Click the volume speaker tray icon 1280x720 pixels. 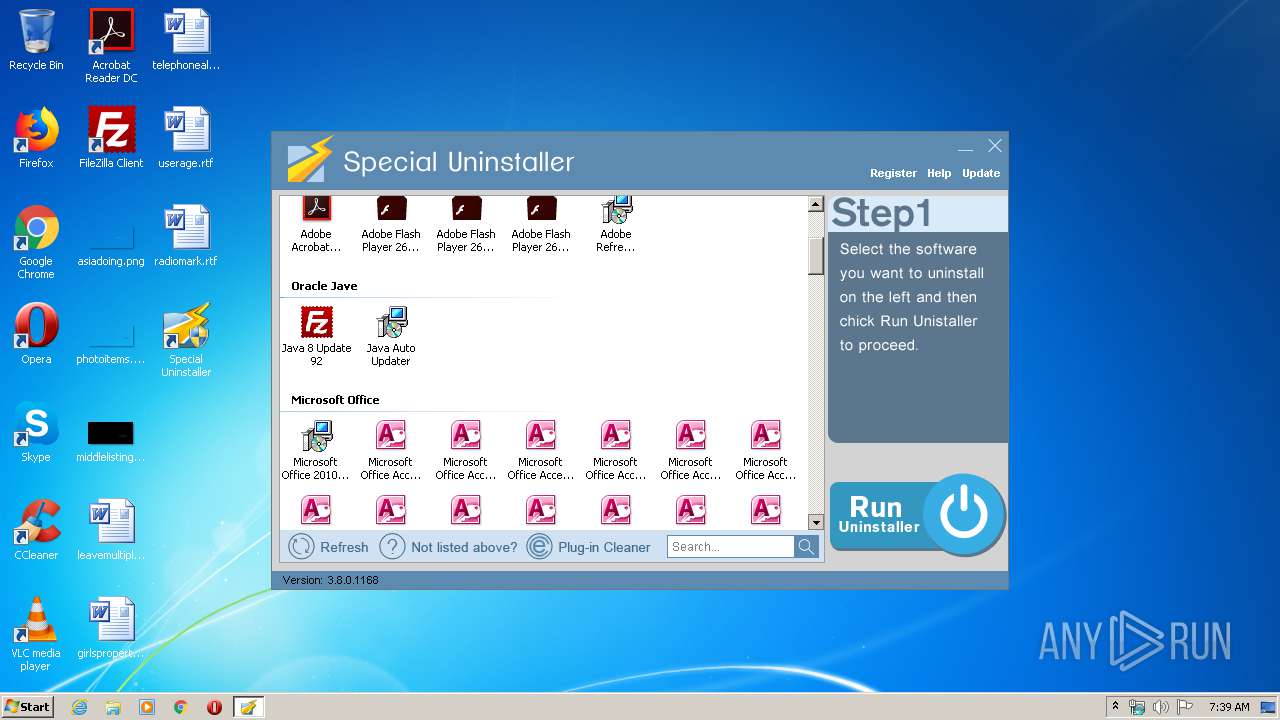point(1160,707)
